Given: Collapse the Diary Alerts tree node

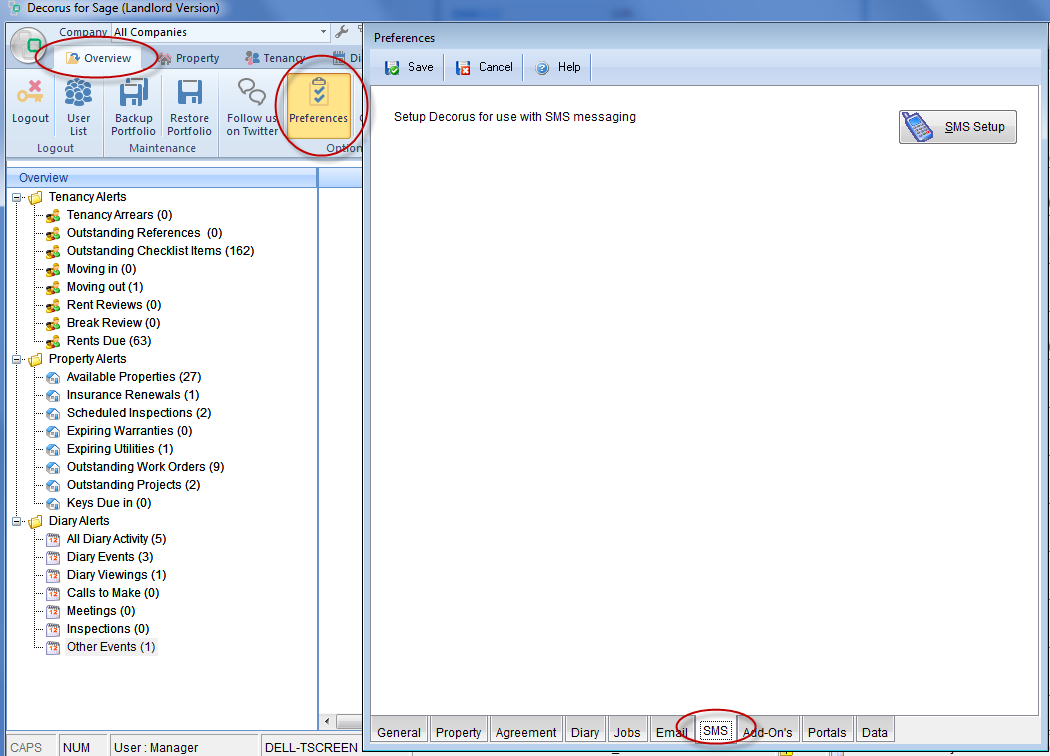Looking at the screenshot, I should point(17,522).
